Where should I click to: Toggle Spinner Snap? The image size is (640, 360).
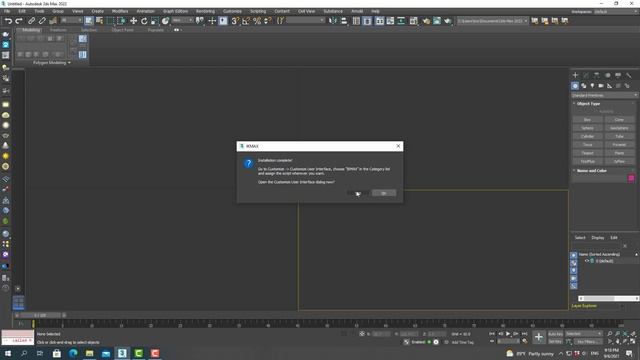pos(267,21)
